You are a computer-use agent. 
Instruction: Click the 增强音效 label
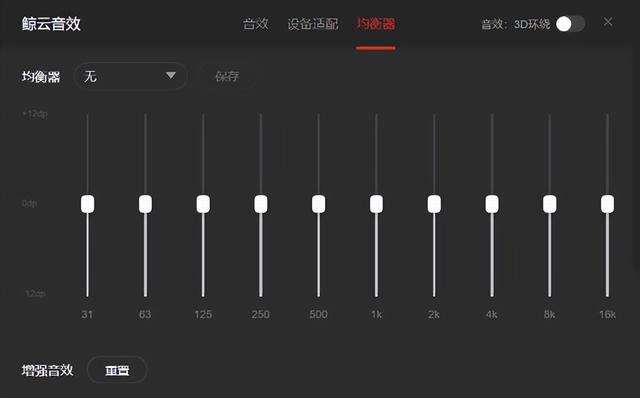coord(47,370)
